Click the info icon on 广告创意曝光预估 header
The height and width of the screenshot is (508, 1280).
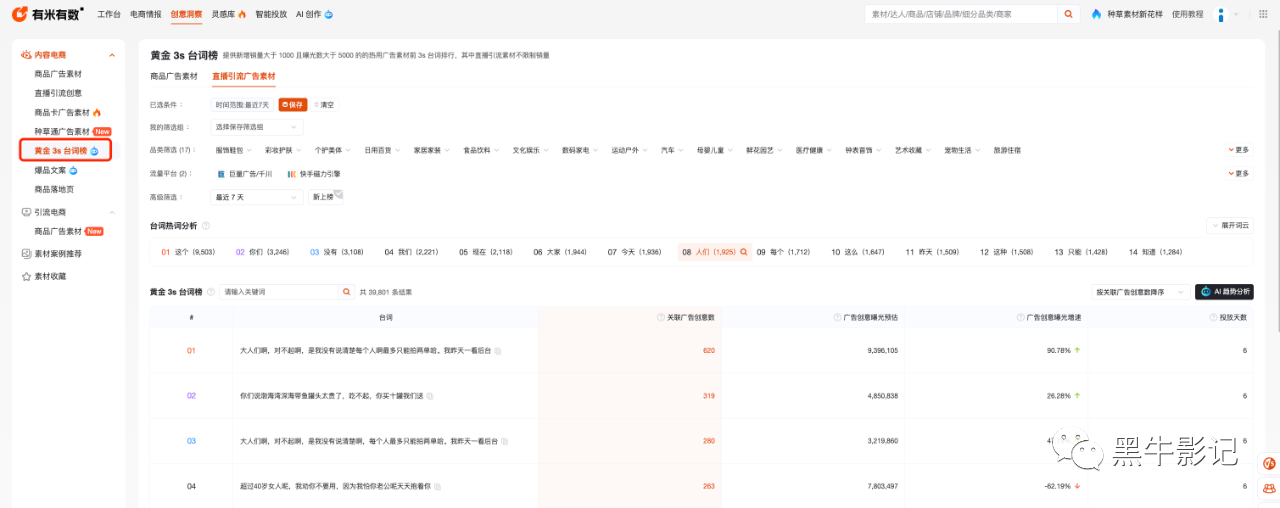coord(836,317)
